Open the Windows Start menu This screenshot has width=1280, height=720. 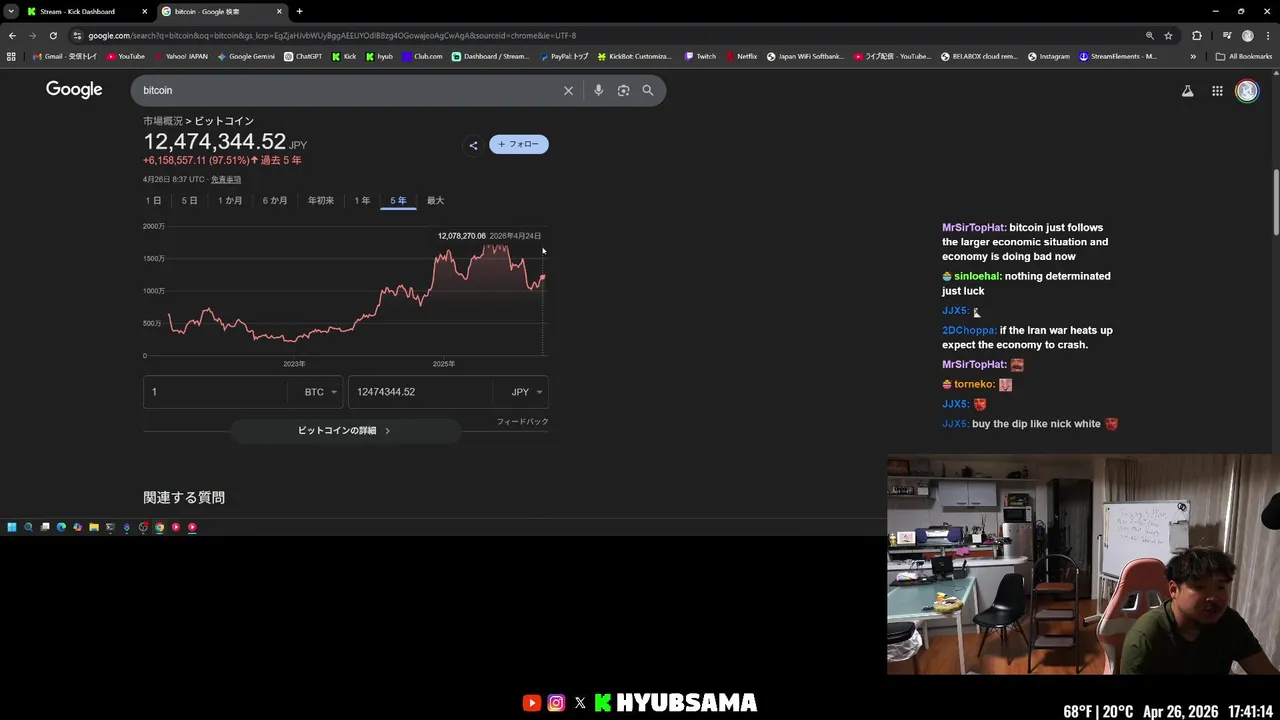click(x=12, y=527)
